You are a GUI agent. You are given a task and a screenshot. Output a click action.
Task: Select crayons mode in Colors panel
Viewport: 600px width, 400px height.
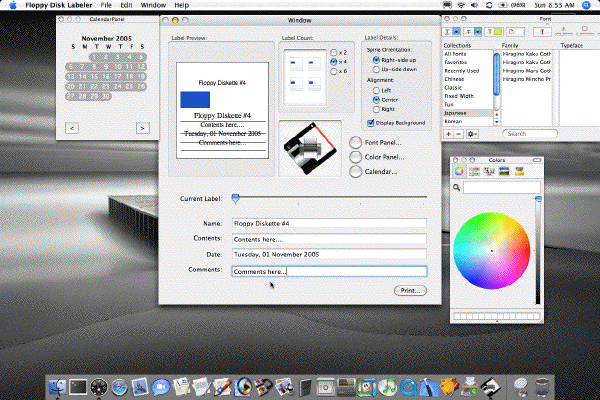click(x=519, y=171)
